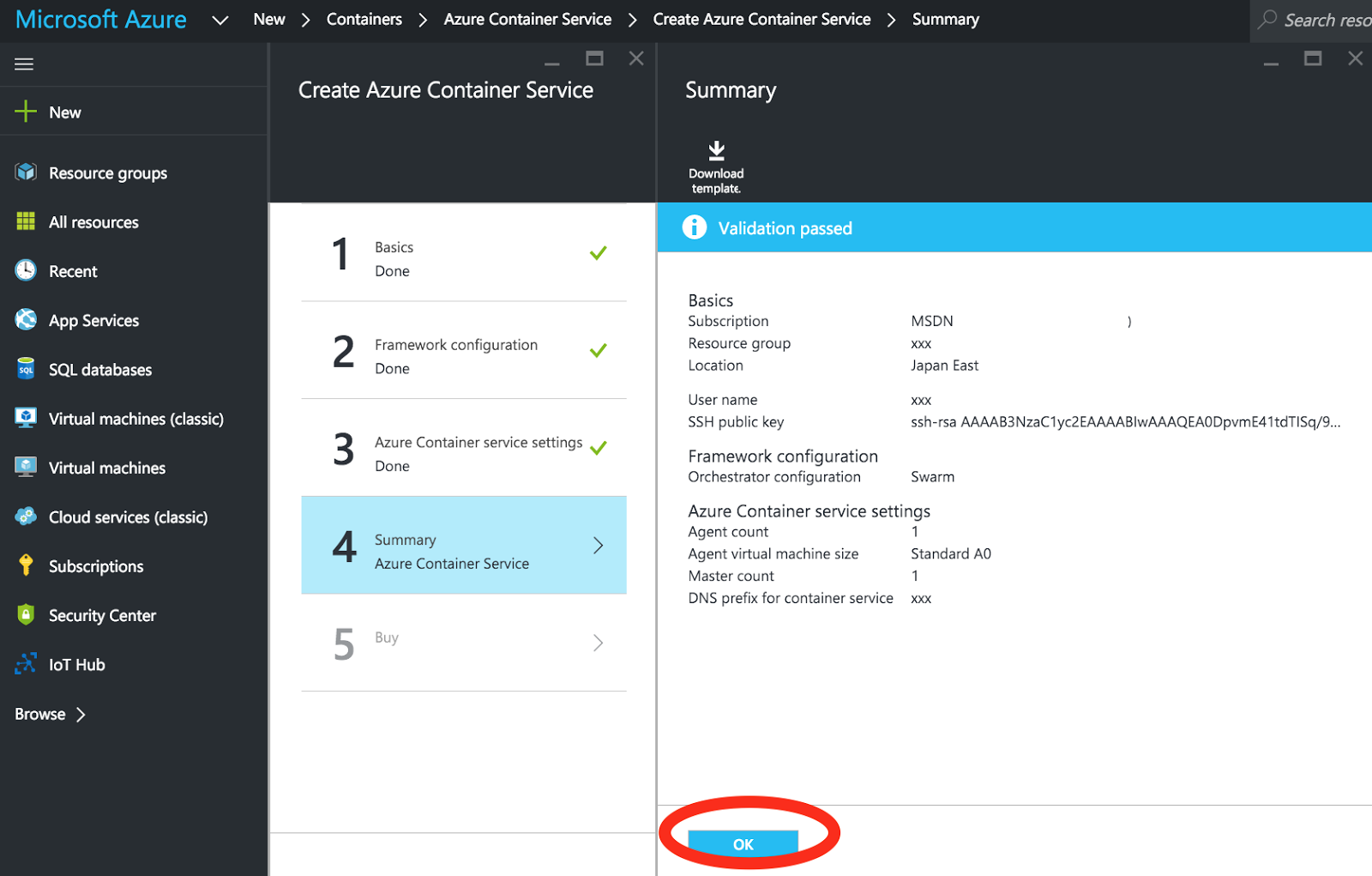
Task: Click the Standard A0 machine size value
Action: 951,553
